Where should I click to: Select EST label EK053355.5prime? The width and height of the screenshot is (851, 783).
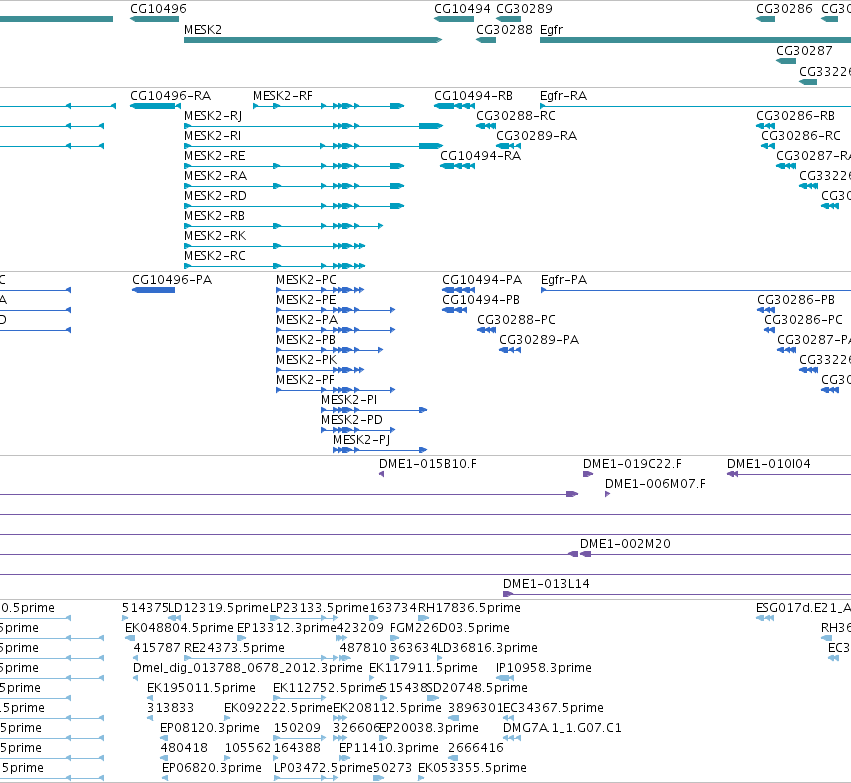(472, 768)
